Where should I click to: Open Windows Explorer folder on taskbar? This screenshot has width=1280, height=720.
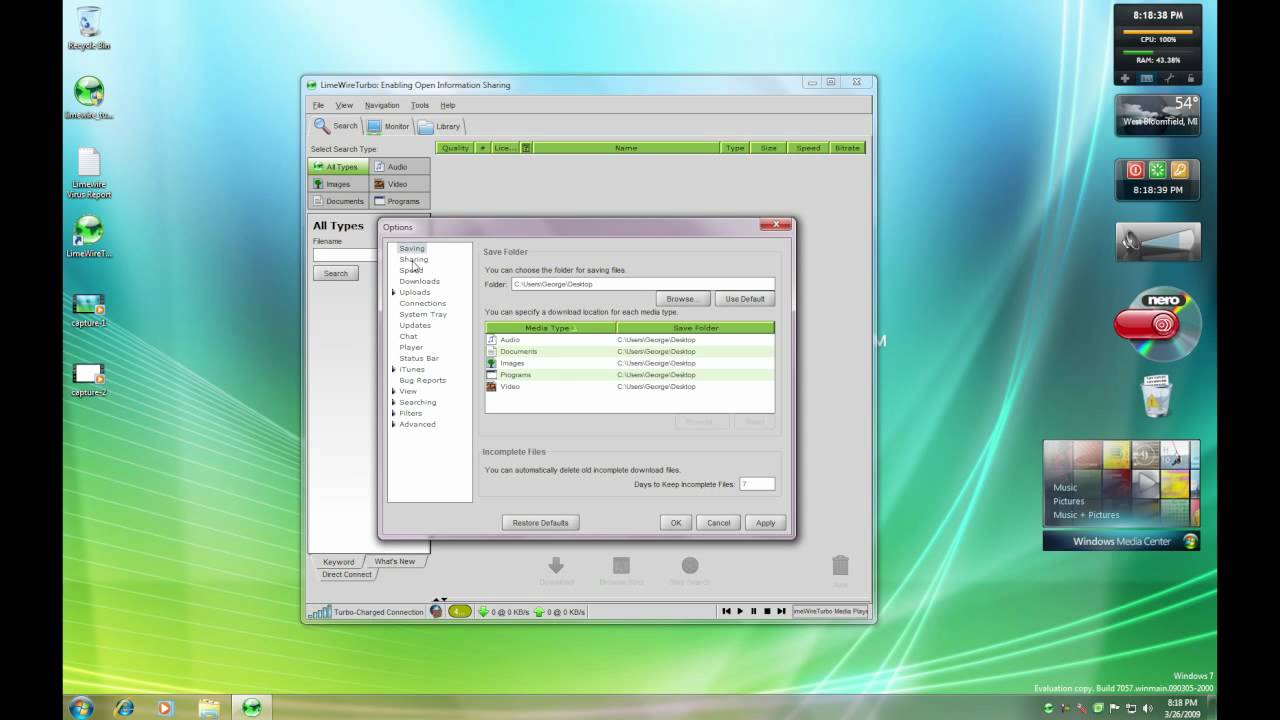coord(209,708)
